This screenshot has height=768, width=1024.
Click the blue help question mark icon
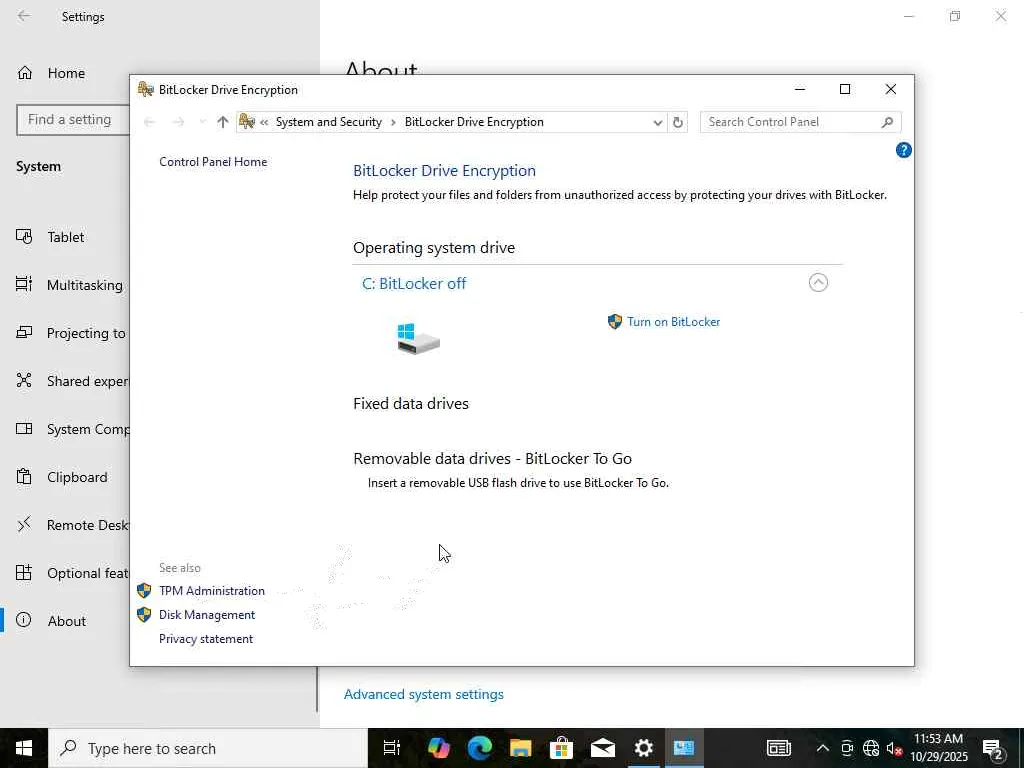click(x=903, y=150)
